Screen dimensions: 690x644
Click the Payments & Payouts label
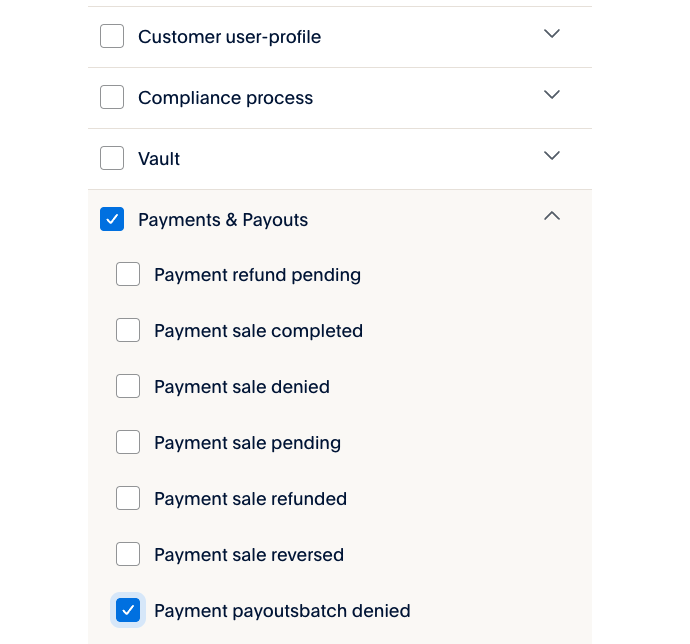(223, 220)
